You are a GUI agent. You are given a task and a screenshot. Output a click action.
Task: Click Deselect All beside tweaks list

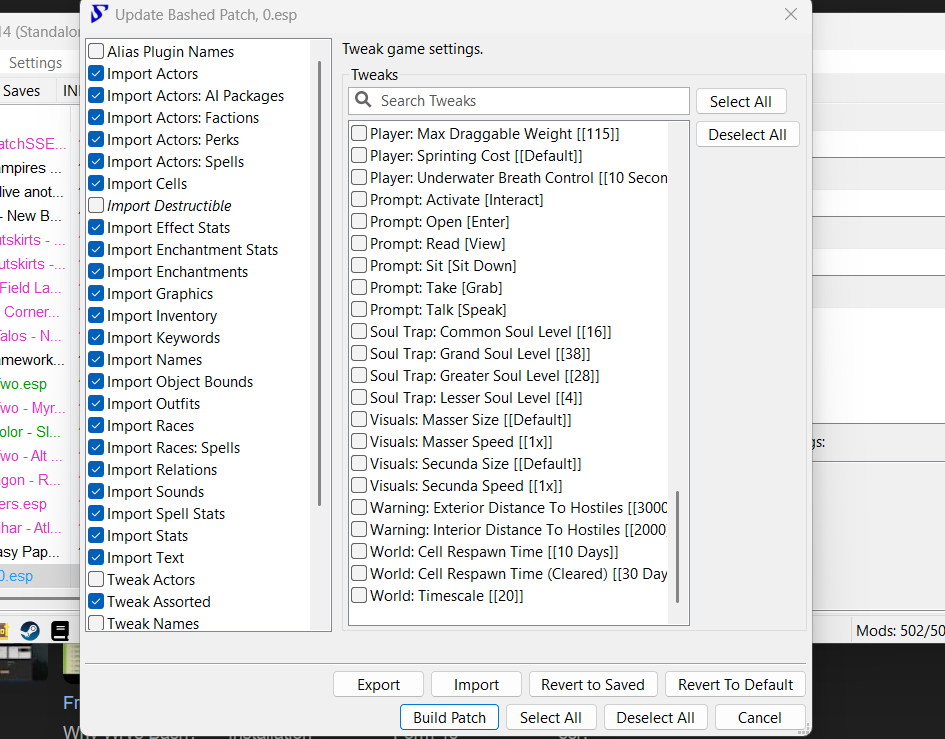(x=747, y=134)
